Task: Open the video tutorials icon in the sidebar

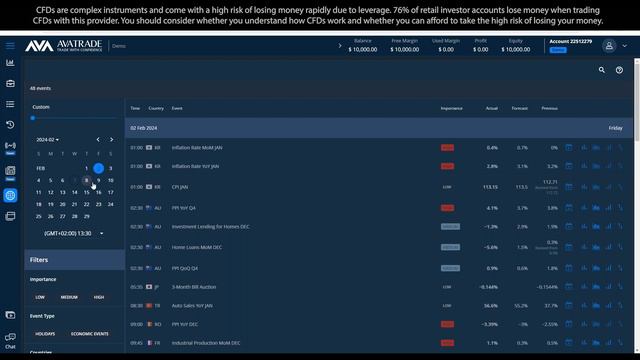Action: tap(10, 315)
